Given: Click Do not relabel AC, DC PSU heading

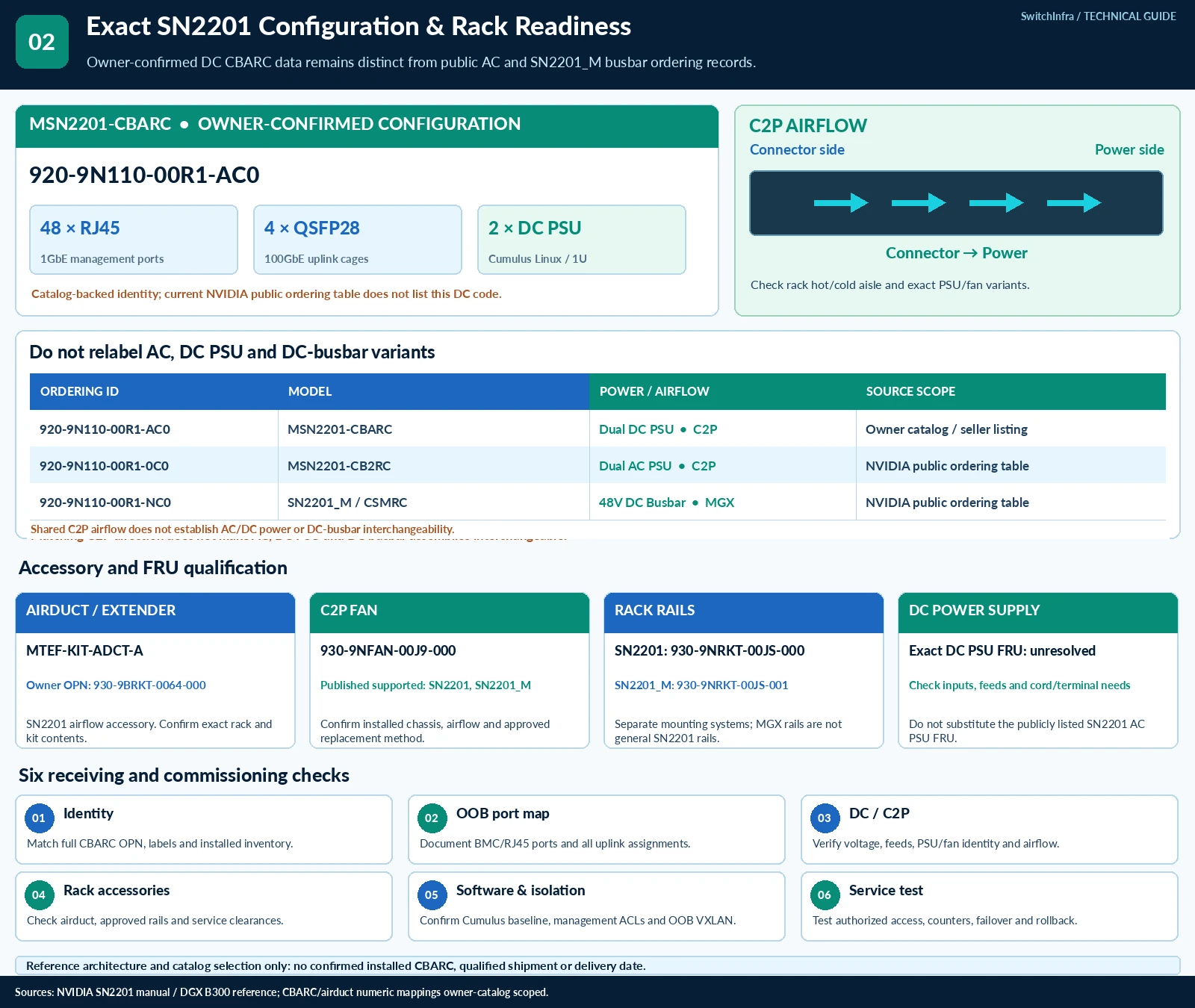Looking at the screenshot, I should coord(232,352).
